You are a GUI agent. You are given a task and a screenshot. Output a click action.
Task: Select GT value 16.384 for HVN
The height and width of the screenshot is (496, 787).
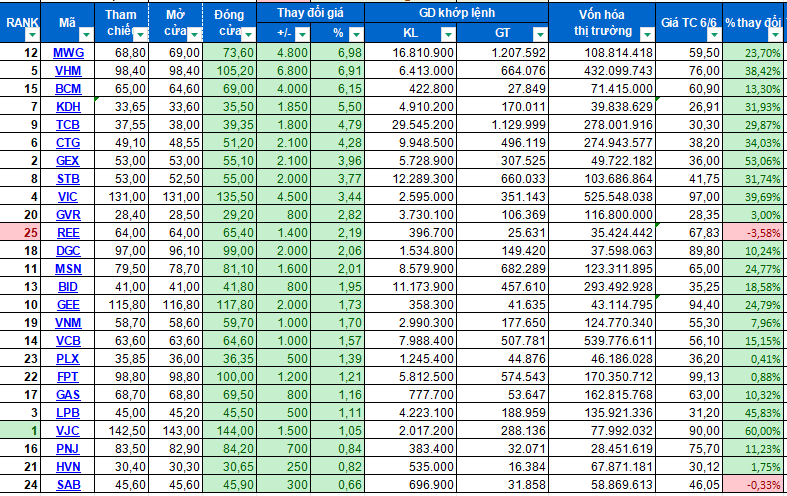pyautogui.click(x=502, y=467)
